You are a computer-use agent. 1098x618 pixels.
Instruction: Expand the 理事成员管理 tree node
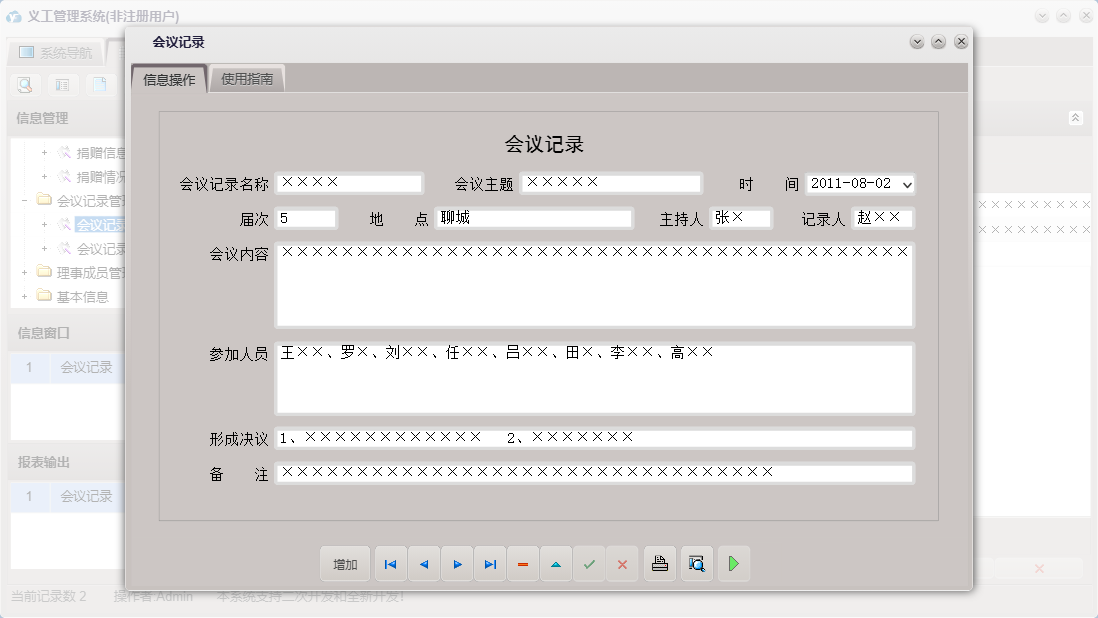pos(22,271)
